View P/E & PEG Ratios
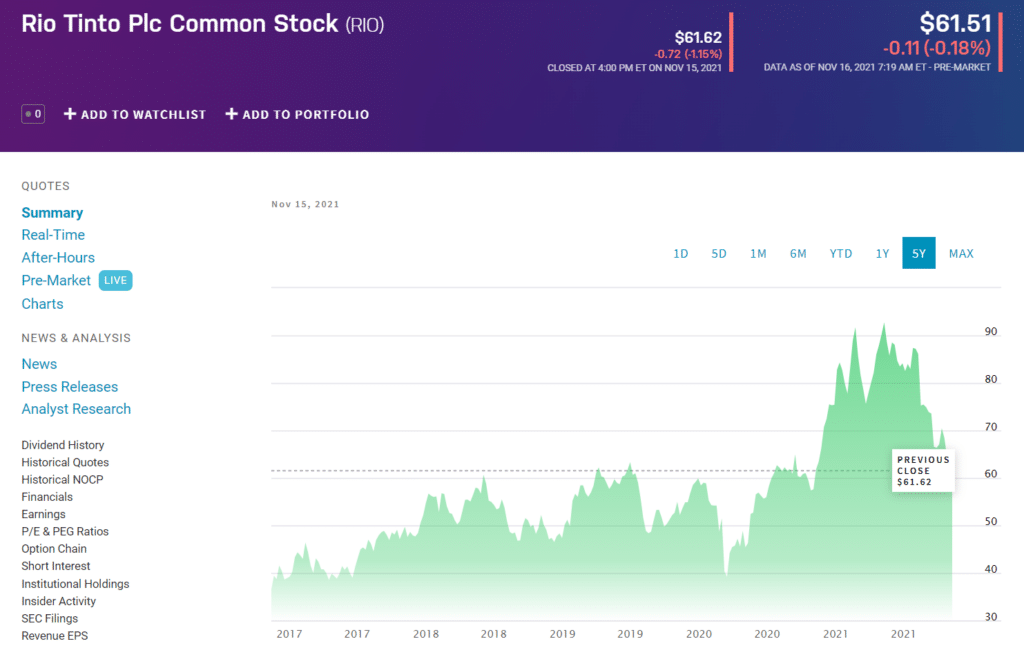Viewport: 1024px width, 657px height. (x=65, y=532)
